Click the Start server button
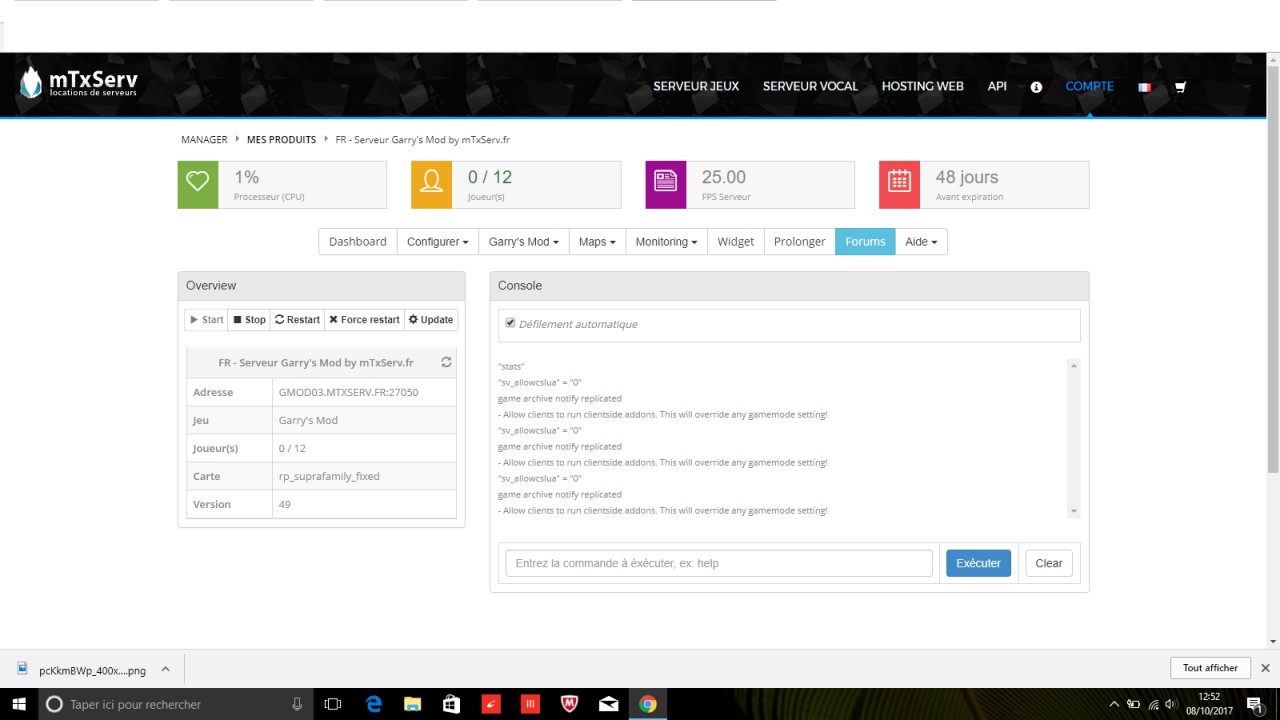 [206, 320]
